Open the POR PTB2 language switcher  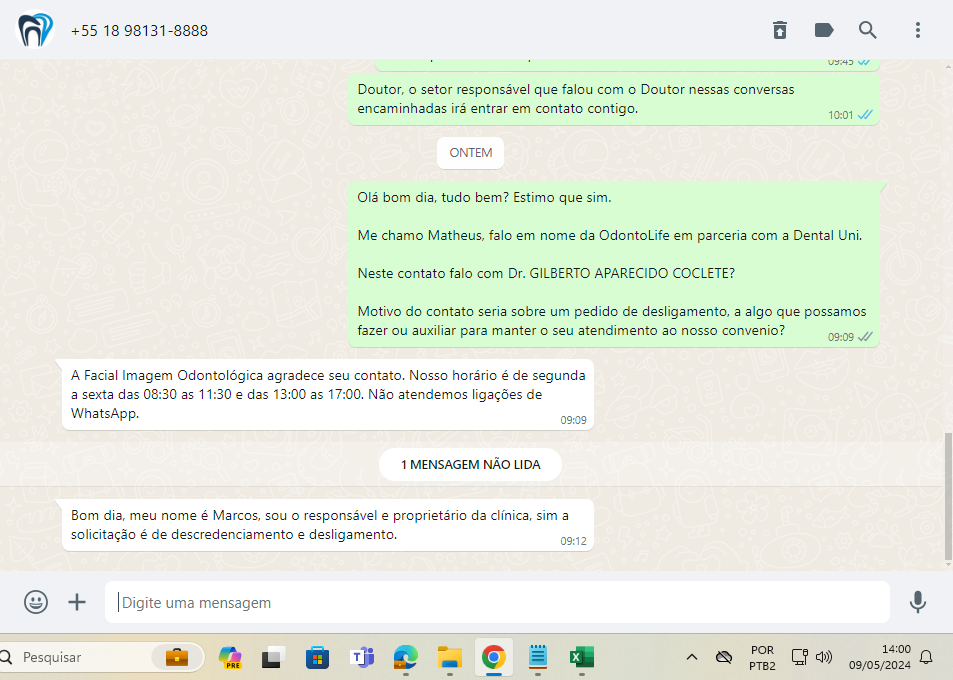[x=762, y=657]
